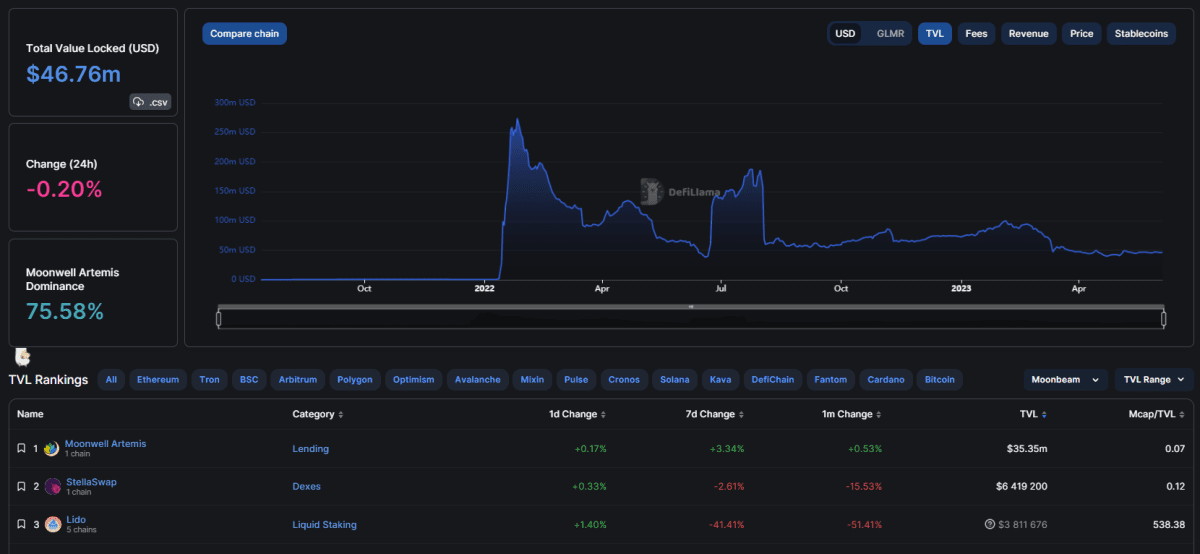This screenshot has width=1200, height=554.
Task: Filter rankings by Mixin
Action: click(x=533, y=380)
